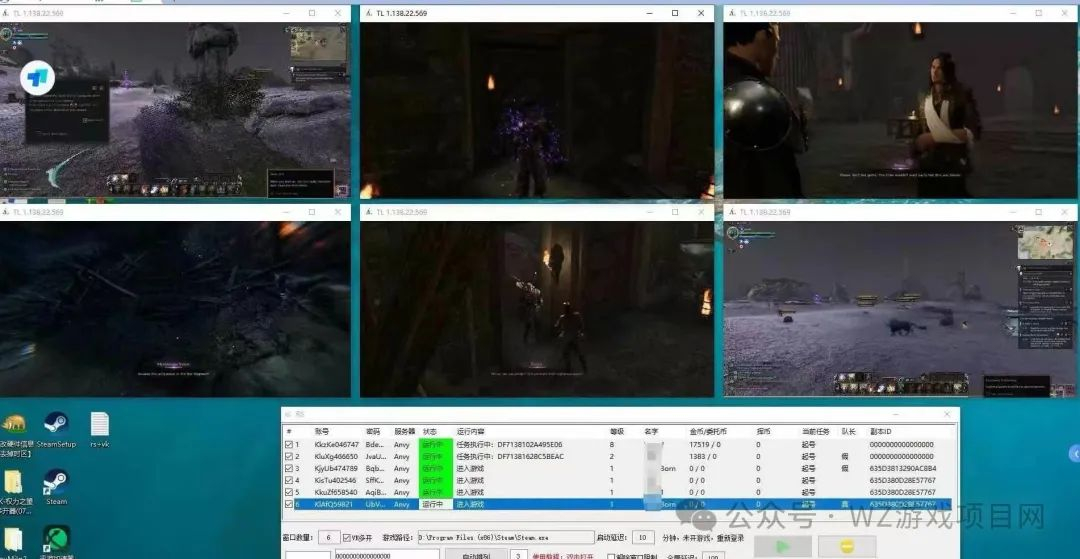Click the blue floating logo in first game window
Image resolution: width=1080 pixels, height=559 pixels.
coord(40,75)
